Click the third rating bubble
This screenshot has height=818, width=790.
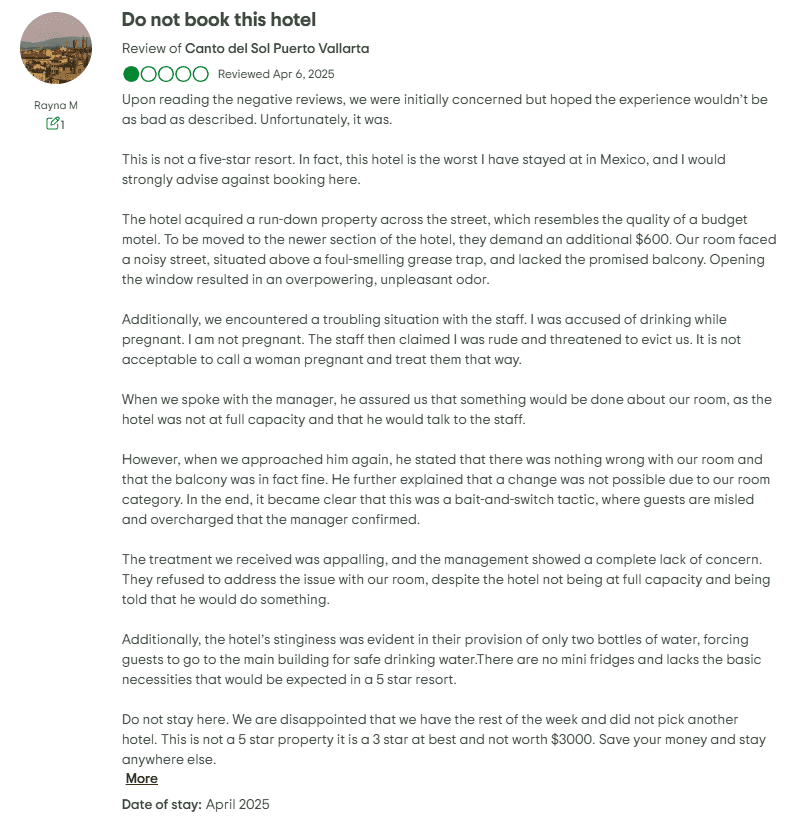pos(166,74)
